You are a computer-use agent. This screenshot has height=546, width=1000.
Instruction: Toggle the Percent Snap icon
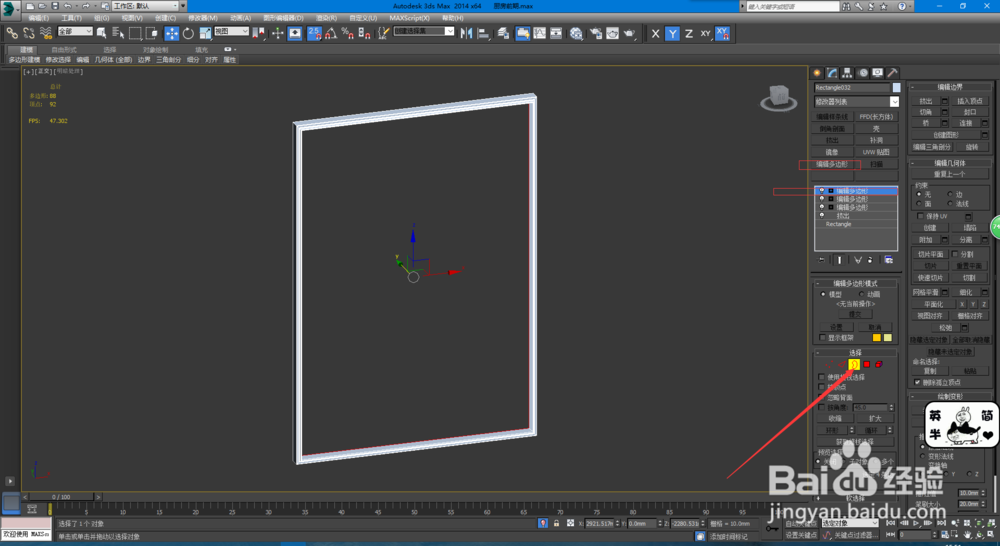coord(348,33)
